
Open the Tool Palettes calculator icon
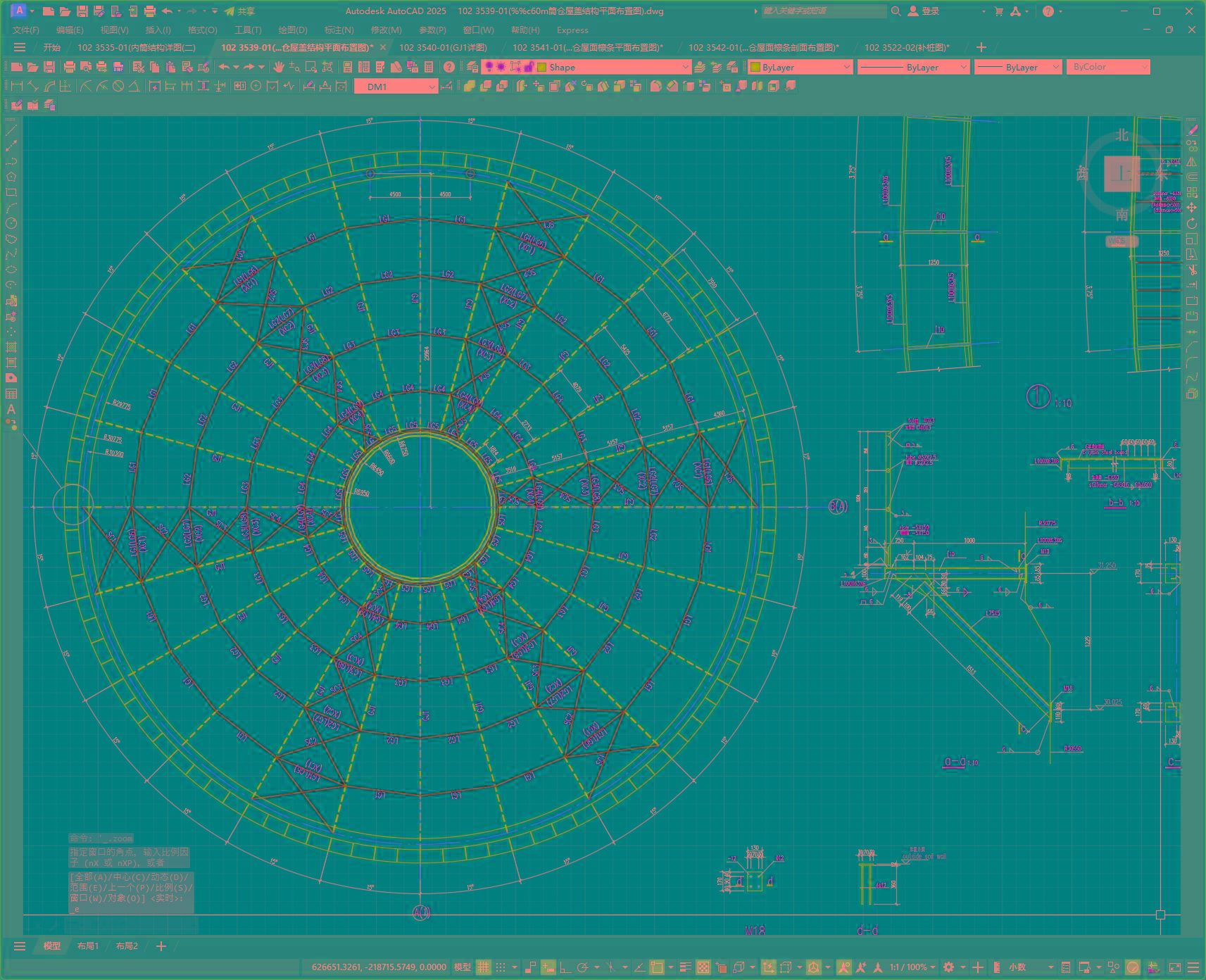click(428, 67)
